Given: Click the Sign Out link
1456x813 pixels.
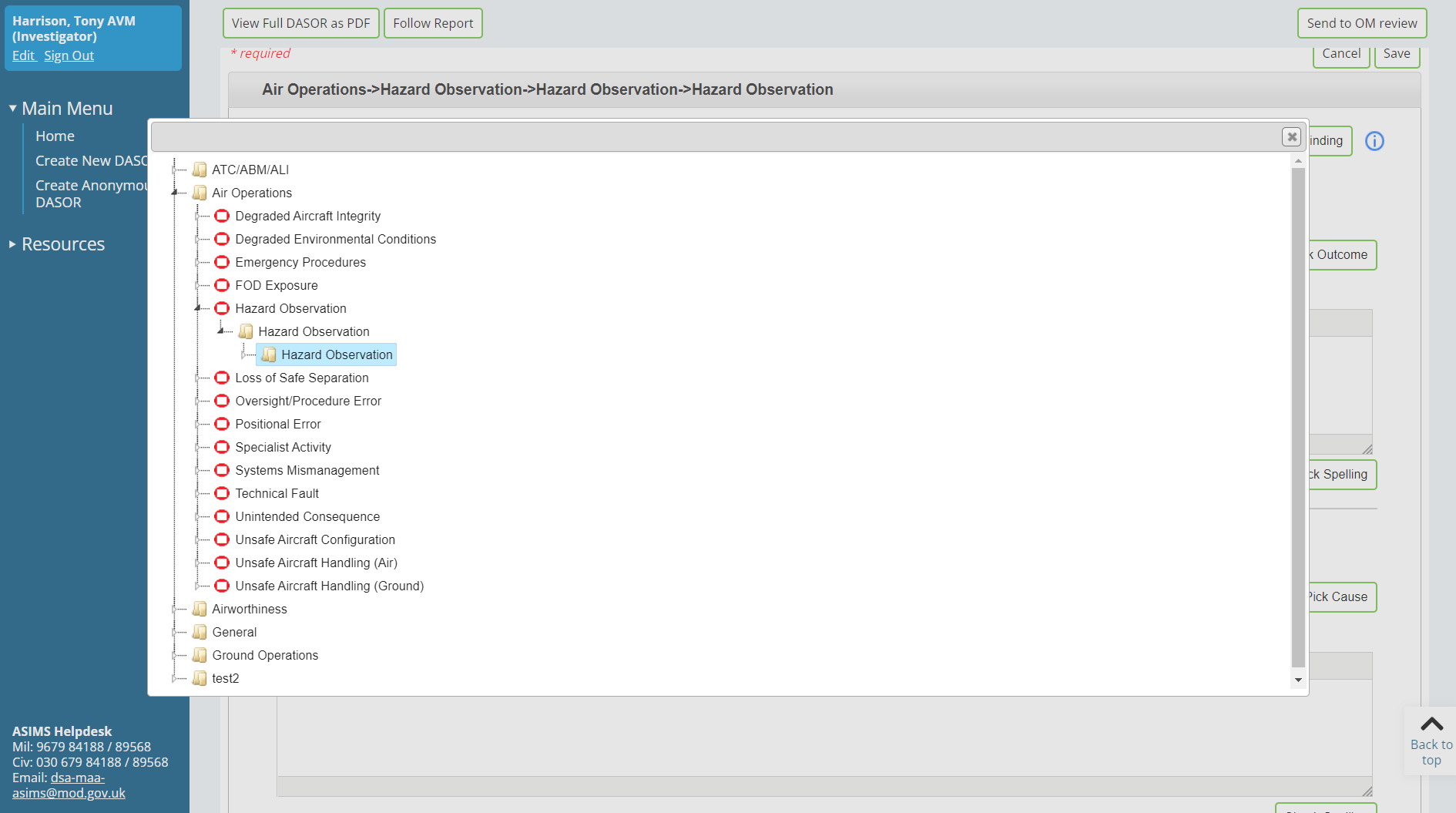Looking at the screenshot, I should pyautogui.click(x=69, y=55).
